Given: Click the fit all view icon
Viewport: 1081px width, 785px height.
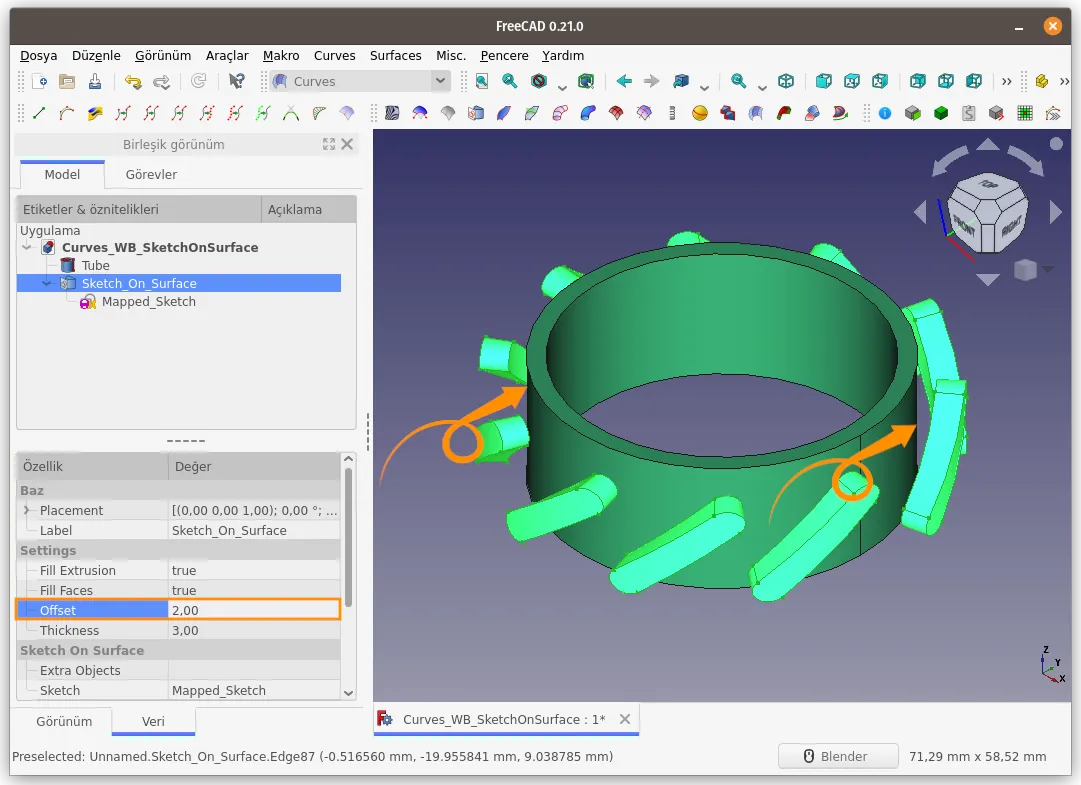Looking at the screenshot, I should coord(482,81).
